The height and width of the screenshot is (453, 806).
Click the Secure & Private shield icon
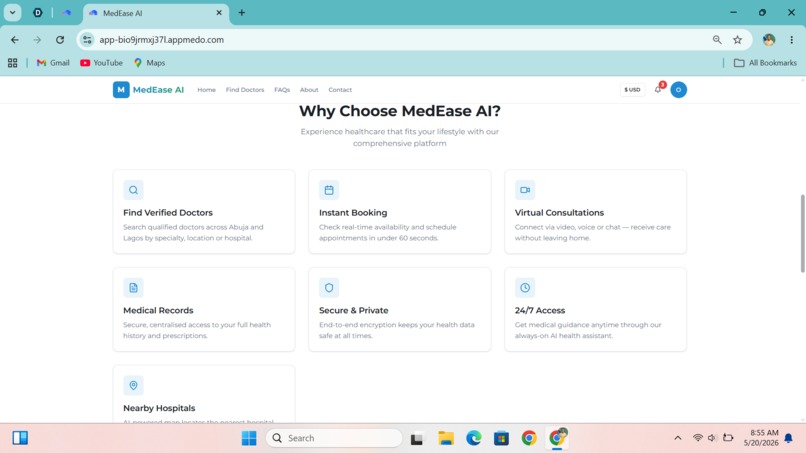(x=329, y=287)
